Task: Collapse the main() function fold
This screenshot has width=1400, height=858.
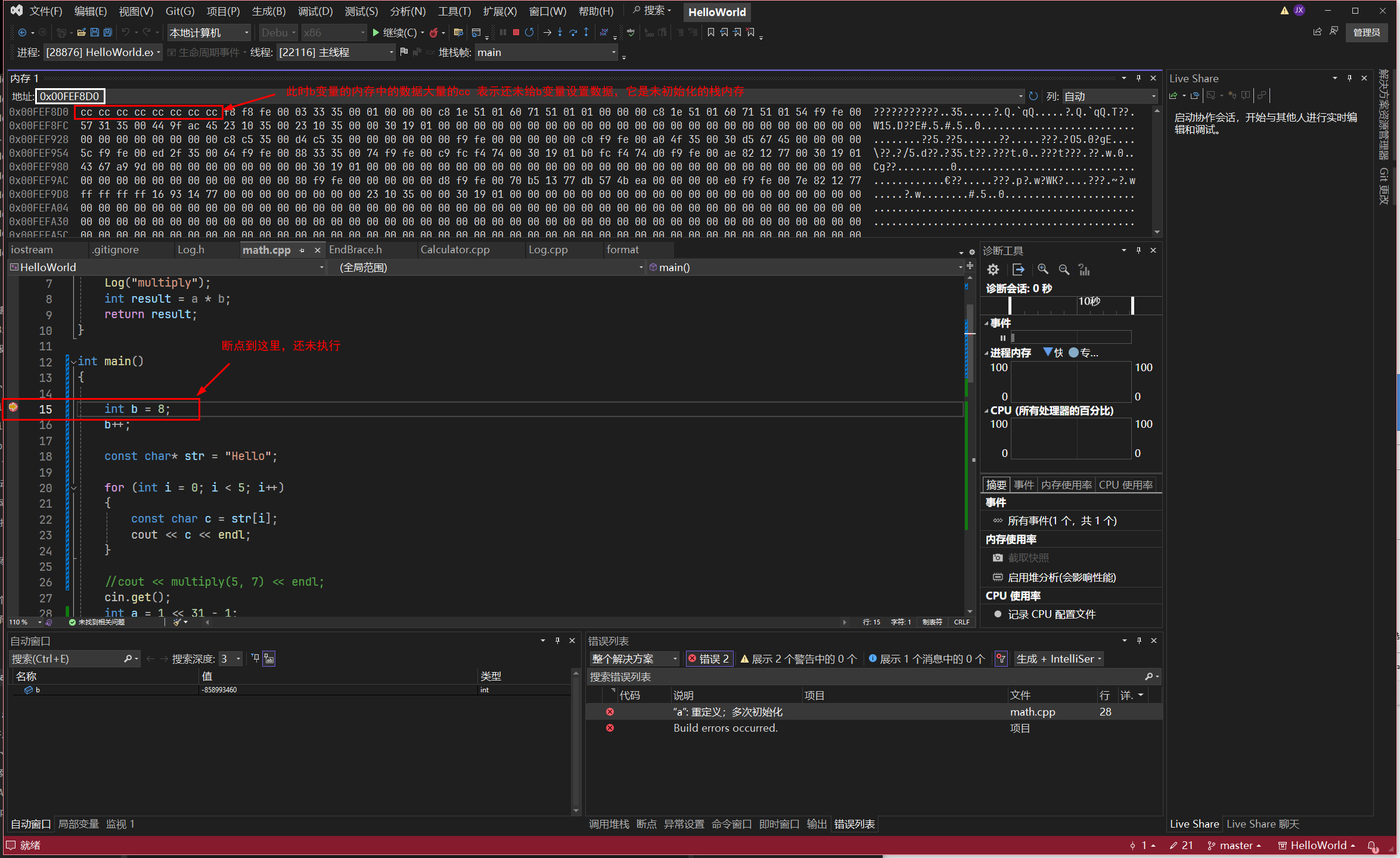Action: (x=73, y=362)
